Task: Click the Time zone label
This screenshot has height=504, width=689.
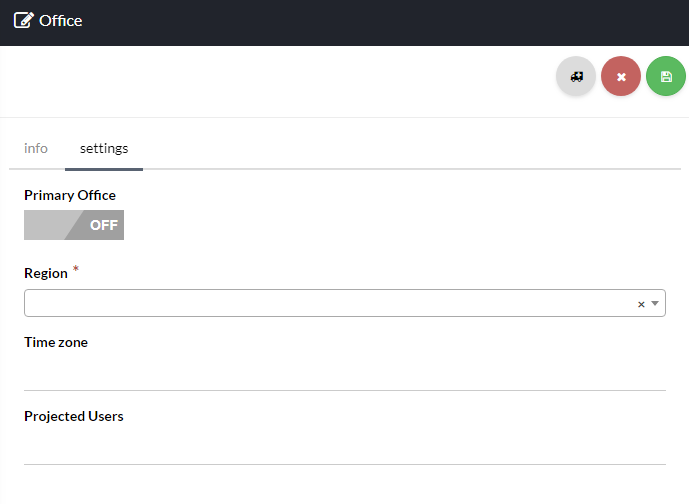Action: point(56,342)
